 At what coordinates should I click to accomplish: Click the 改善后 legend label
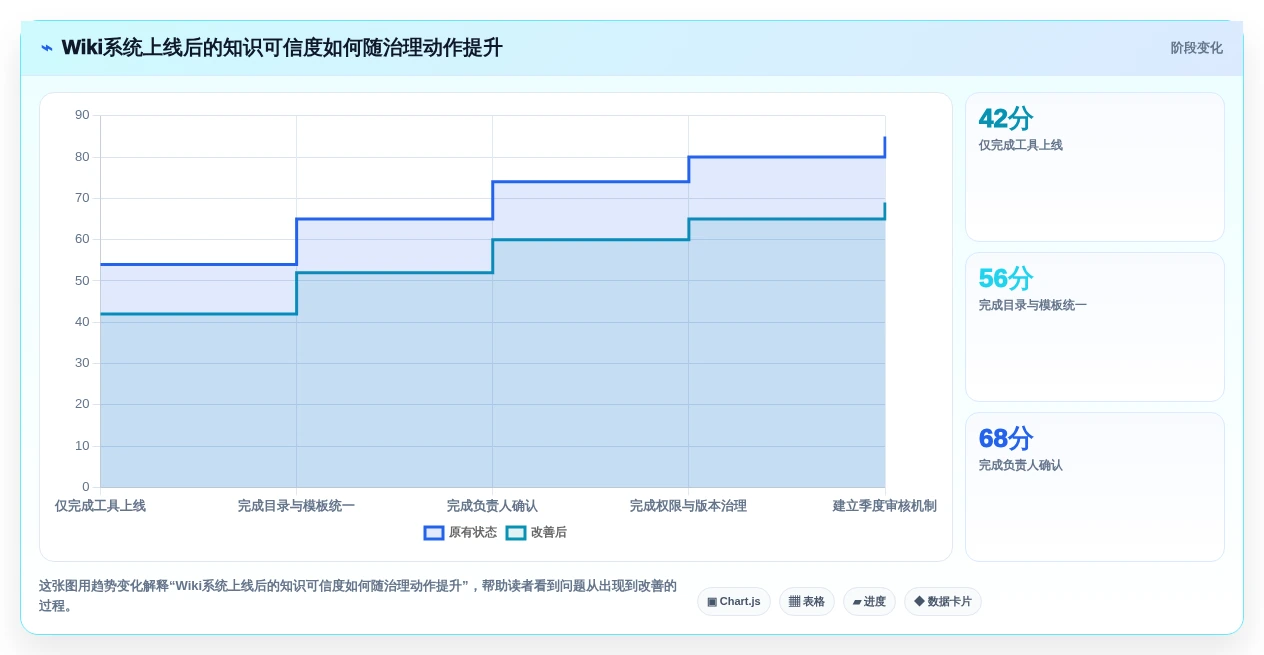pyautogui.click(x=549, y=533)
